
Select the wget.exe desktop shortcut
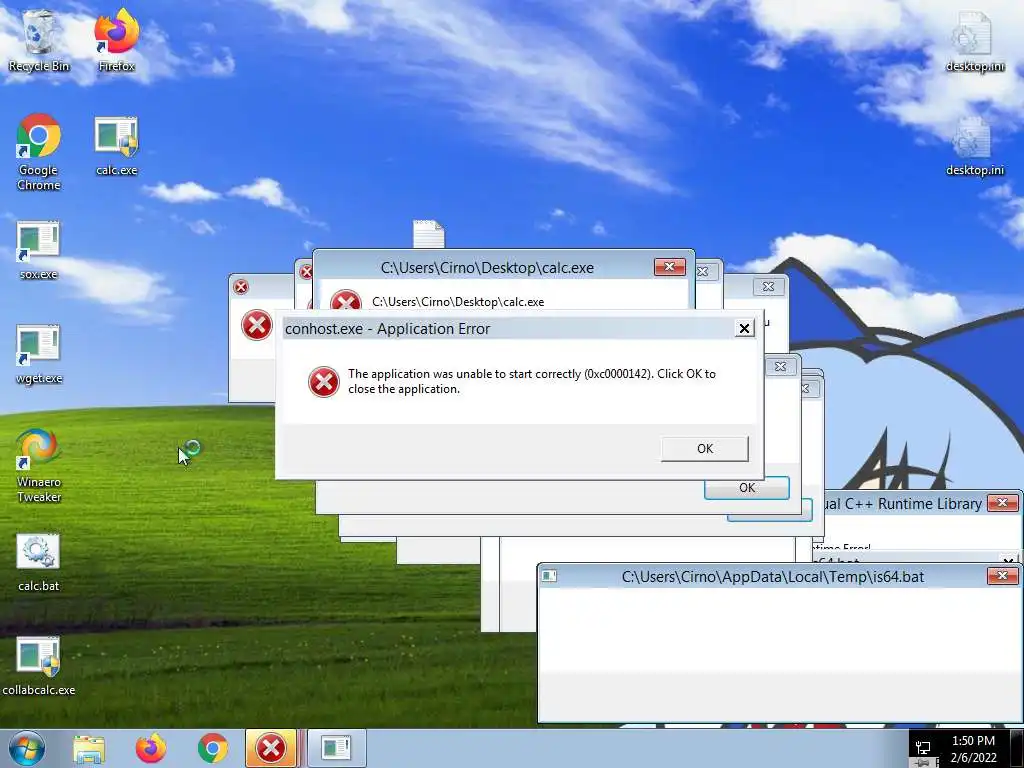point(39,355)
